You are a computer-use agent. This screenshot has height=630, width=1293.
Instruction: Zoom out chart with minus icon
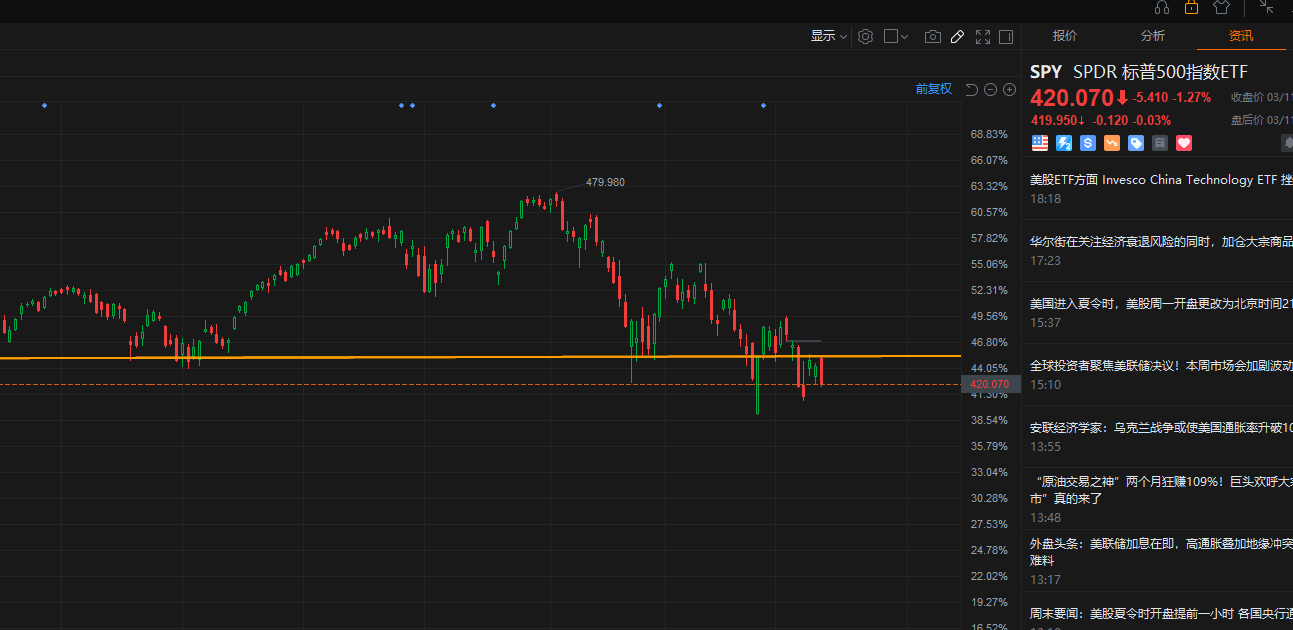(990, 90)
